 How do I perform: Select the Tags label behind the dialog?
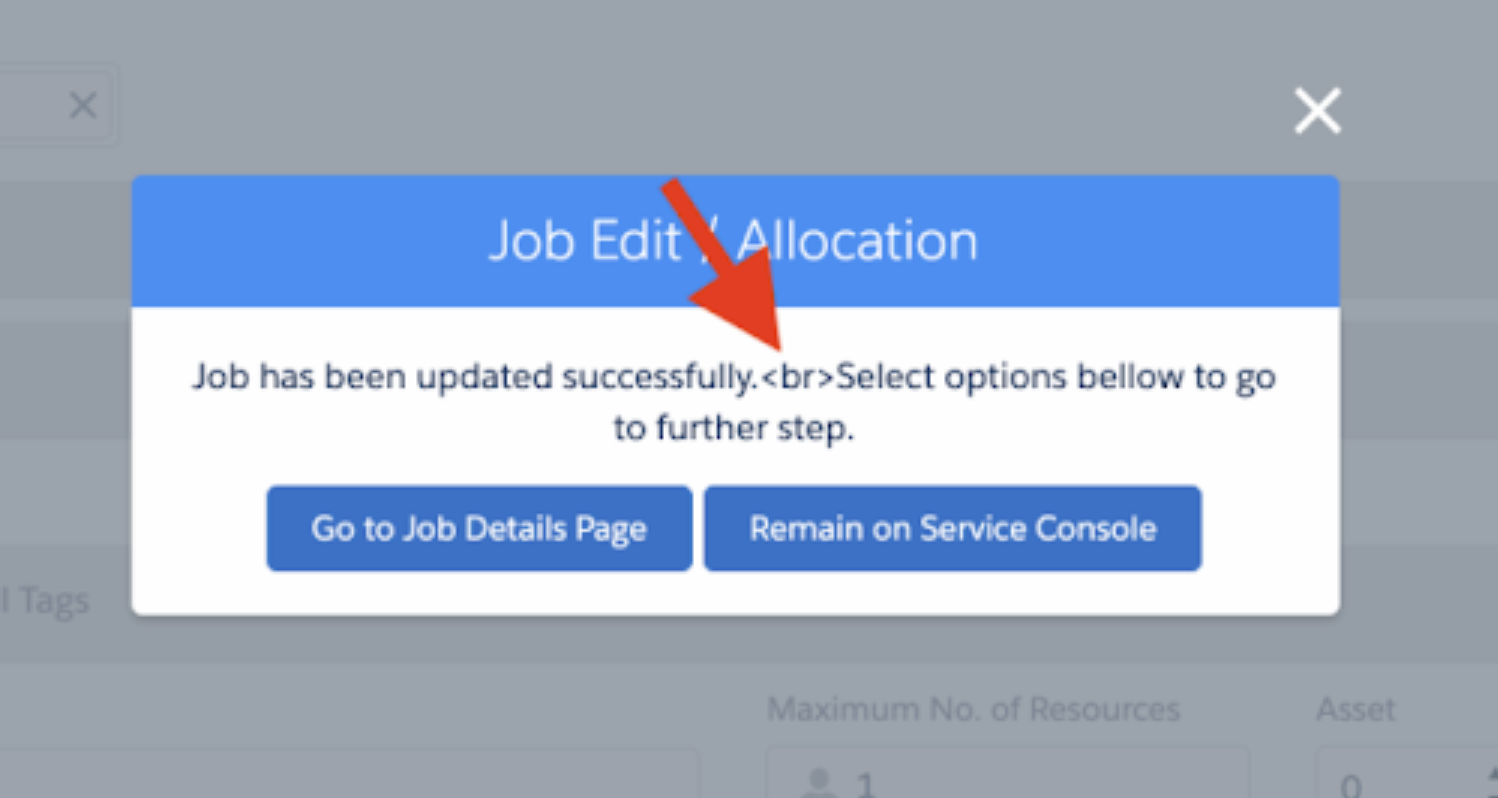[x=52, y=601]
